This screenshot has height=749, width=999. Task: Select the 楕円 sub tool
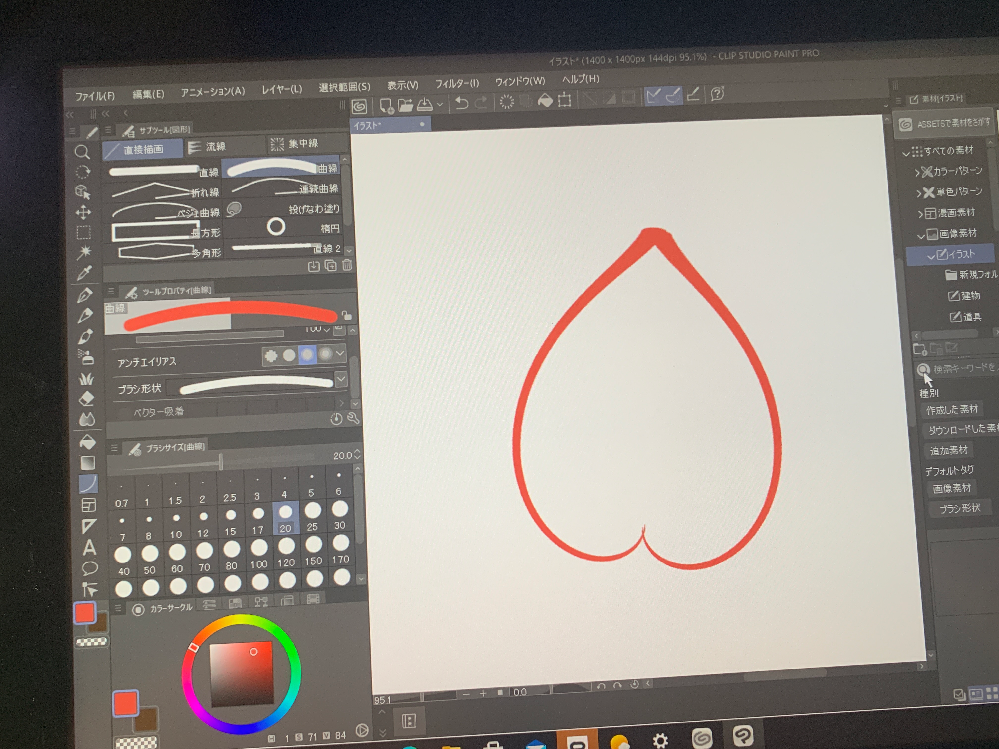click(x=284, y=227)
